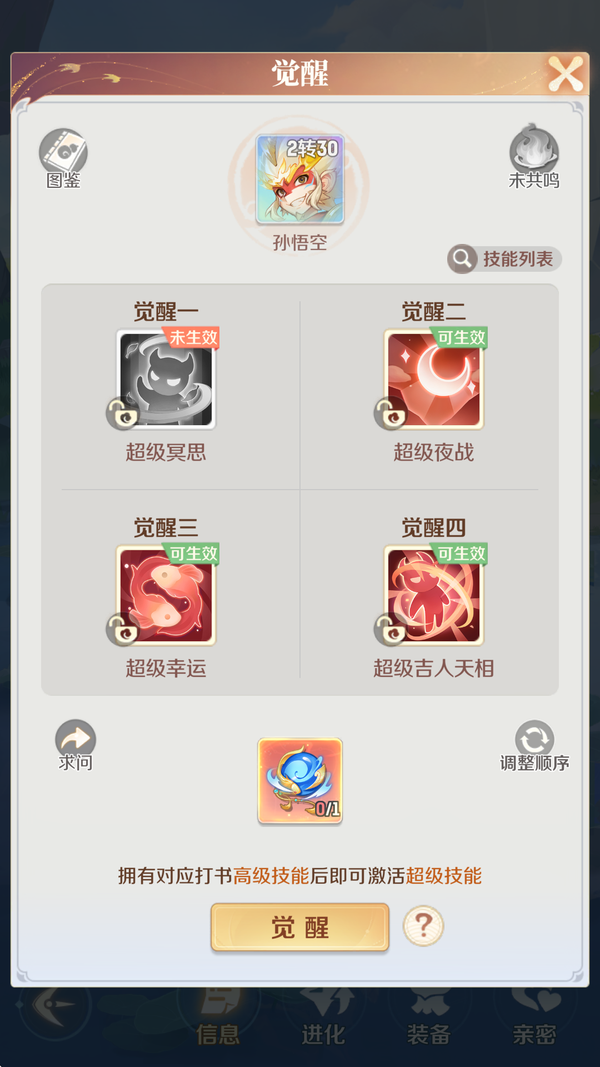Viewport: 600px width, 1067px height.
Task: Toggle the lock on 觉醒二 skill
Action: 390,413
